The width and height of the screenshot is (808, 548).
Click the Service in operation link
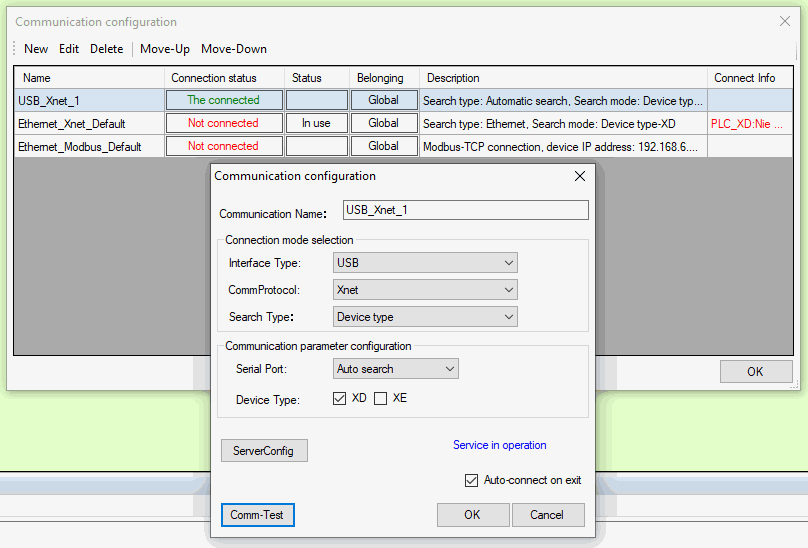499,445
